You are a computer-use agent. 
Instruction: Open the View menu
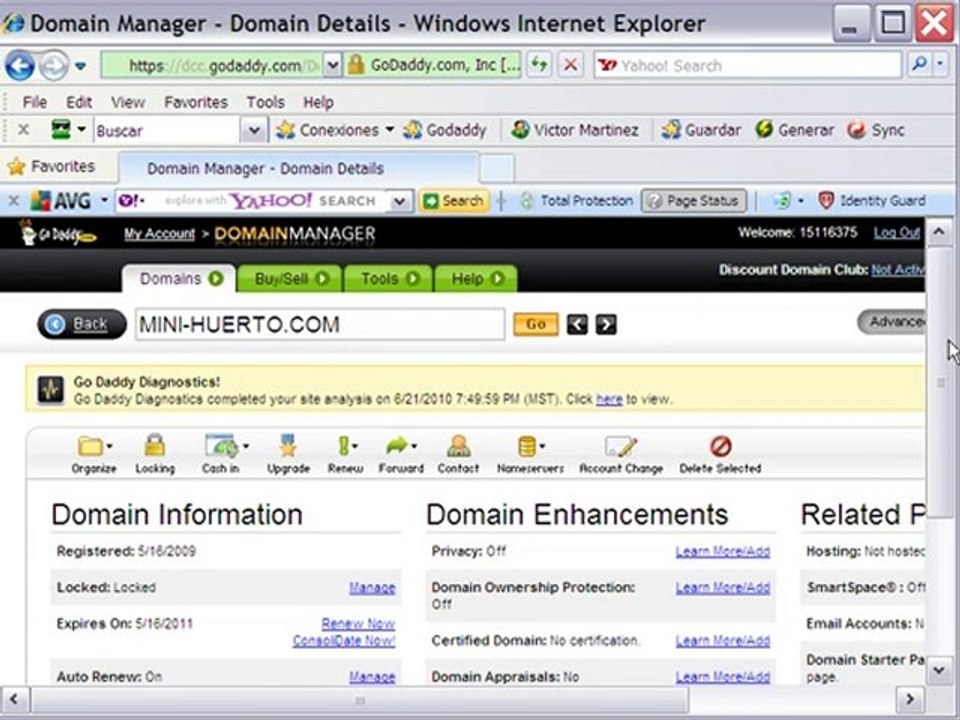(x=128, y=102)
